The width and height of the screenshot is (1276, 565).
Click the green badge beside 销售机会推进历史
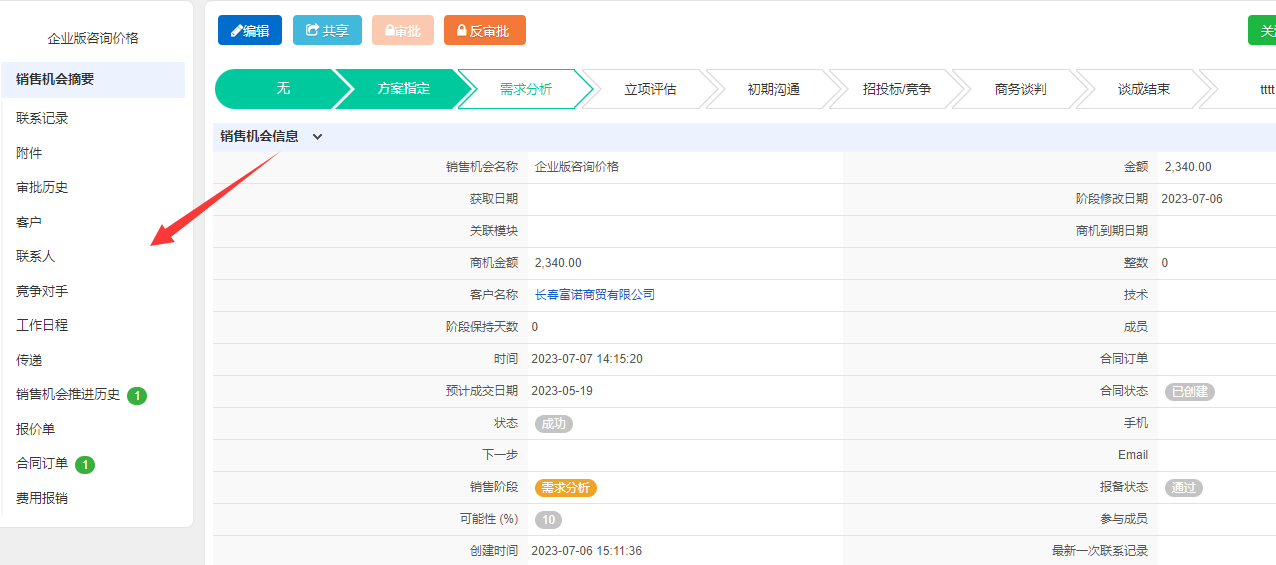(x=138, y=396)
